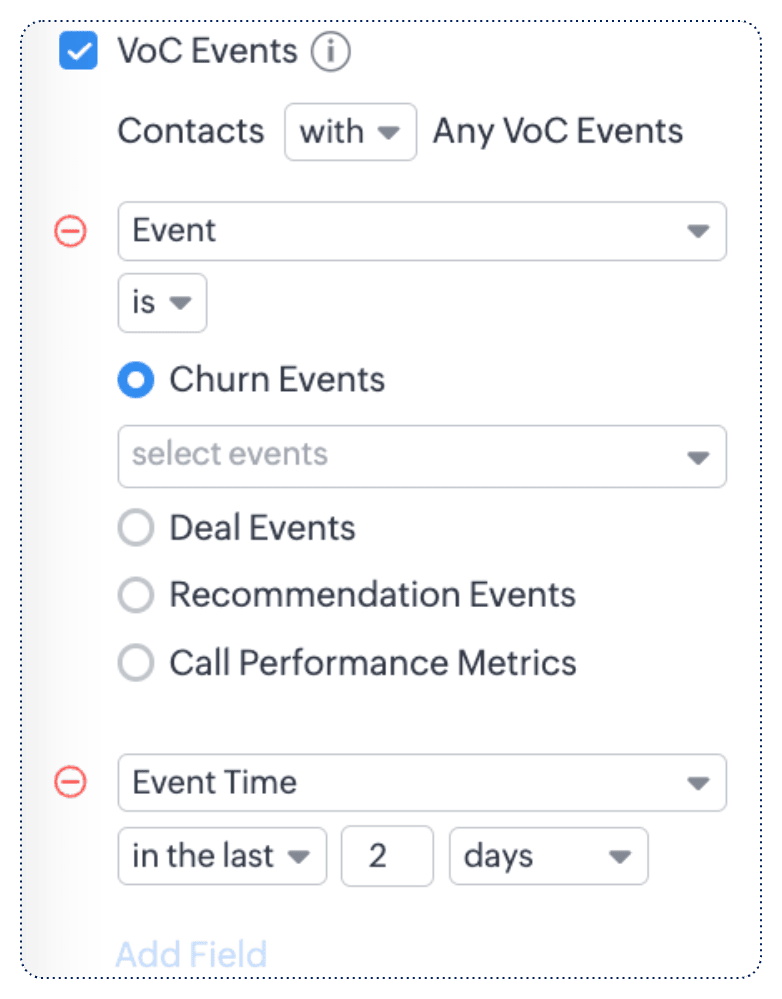
Task: Click the Deal Events label text
Action: tap(262, 528)
